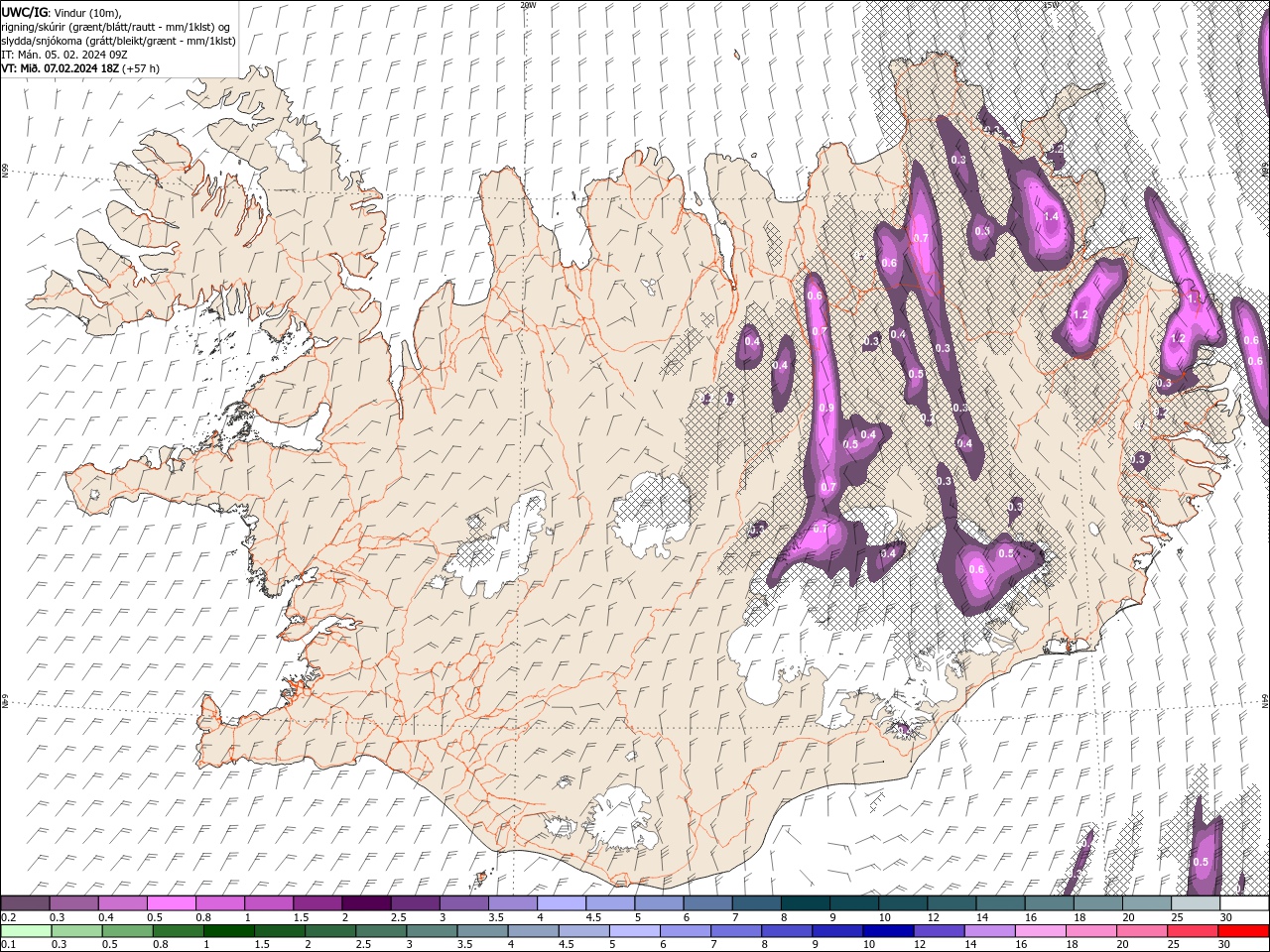Viewport: 1270px width, 952px height.
Task: Pick the gray-blue 3.5 swatch in lower legend
Action: click(482, 931)
